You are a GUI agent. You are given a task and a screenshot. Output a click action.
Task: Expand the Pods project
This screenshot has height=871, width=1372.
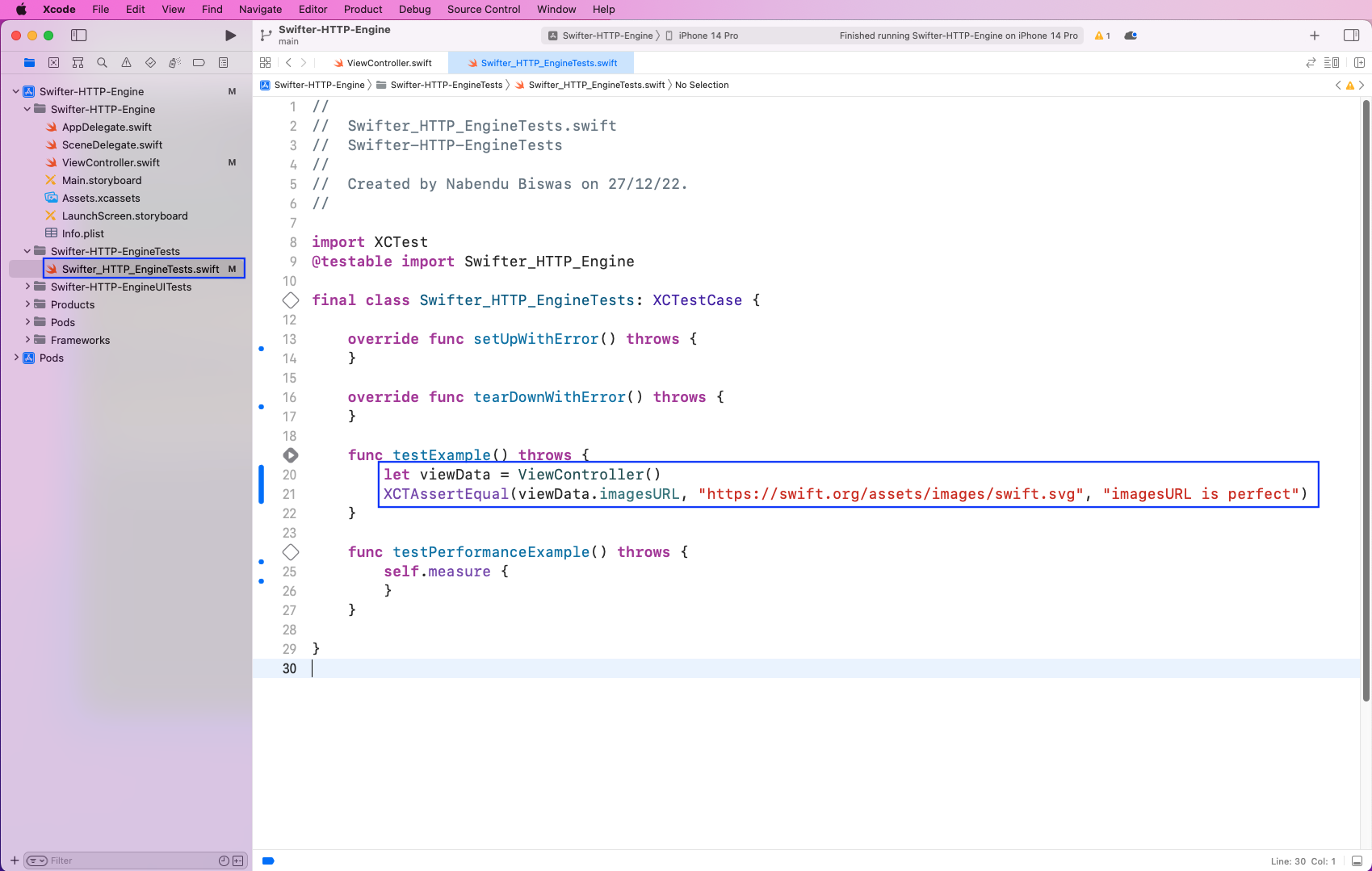[16, 358]
